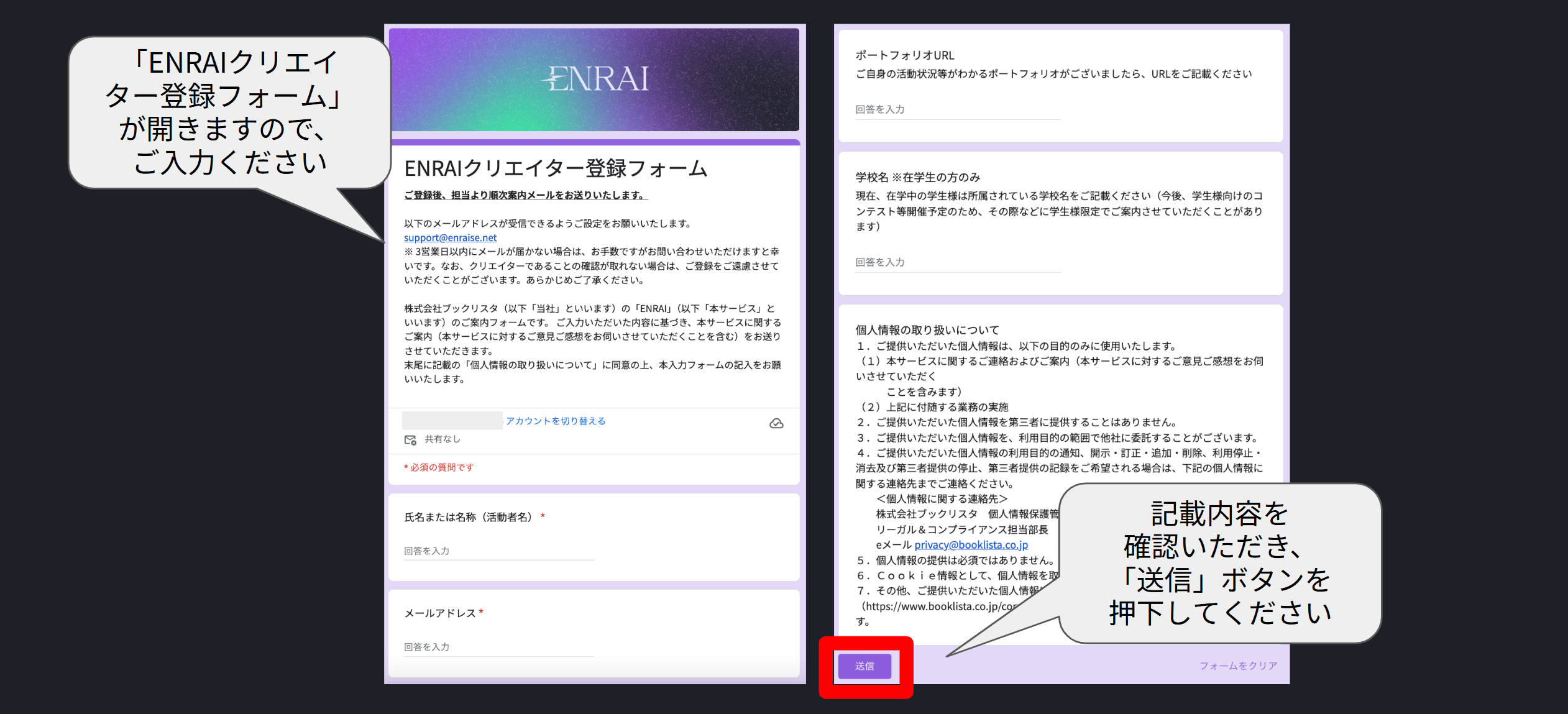Open the privacy@booklista.co.jp email link
Viewport: 1568px width, 714px height.
[971, 545]
